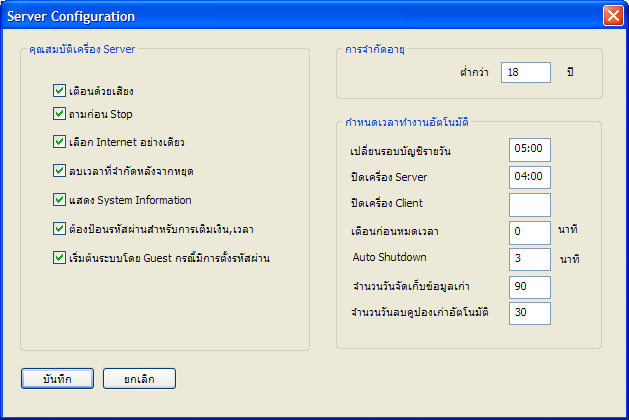Uncheck เริ่มต้นระบบโดย Guest checkbox
This screenshot has width=629, height=420.
pyautogui.click(x=59, y=258)
